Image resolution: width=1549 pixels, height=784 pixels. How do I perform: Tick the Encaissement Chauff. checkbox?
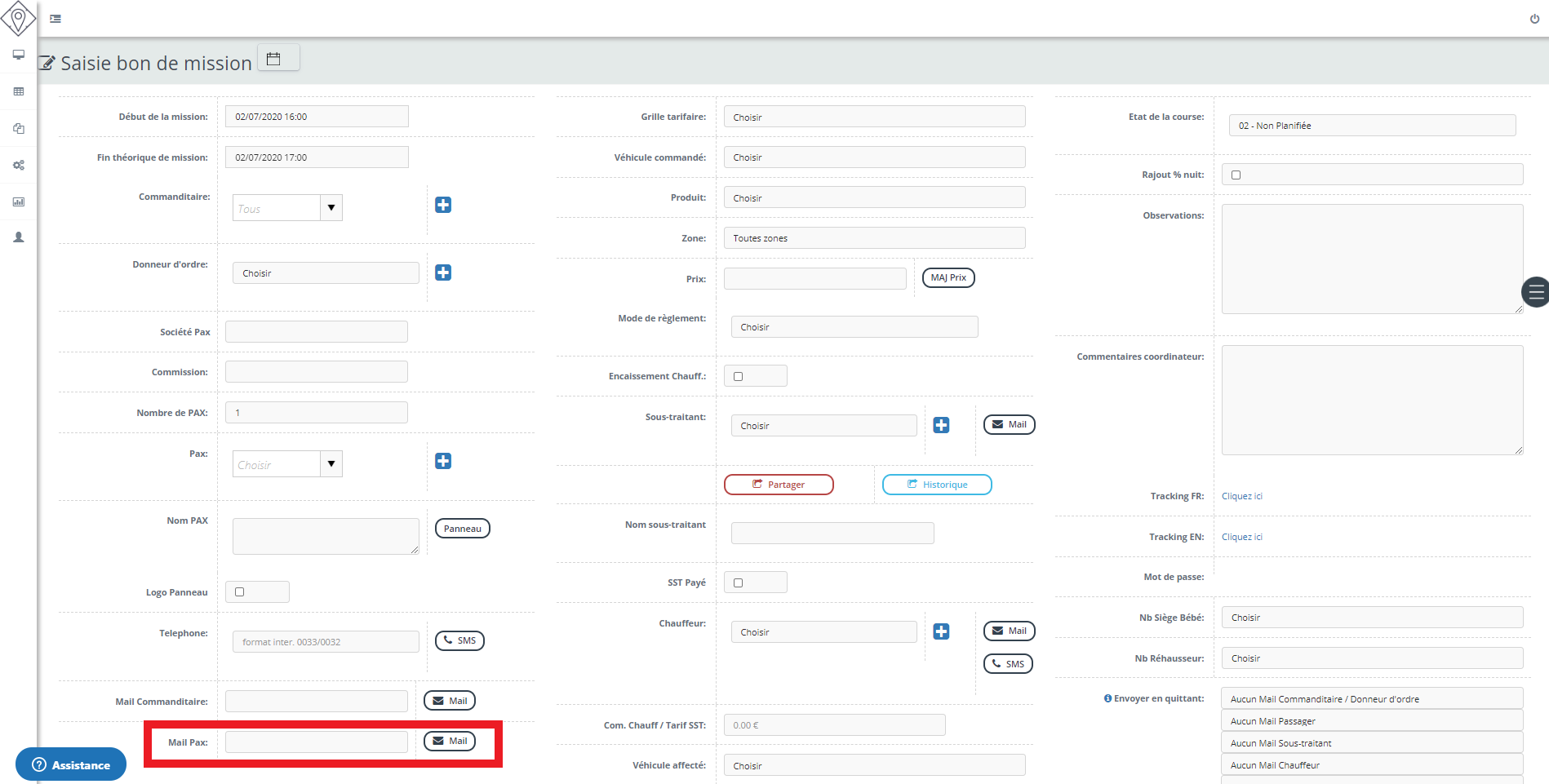pyautogui.click(x=739, y=376)
